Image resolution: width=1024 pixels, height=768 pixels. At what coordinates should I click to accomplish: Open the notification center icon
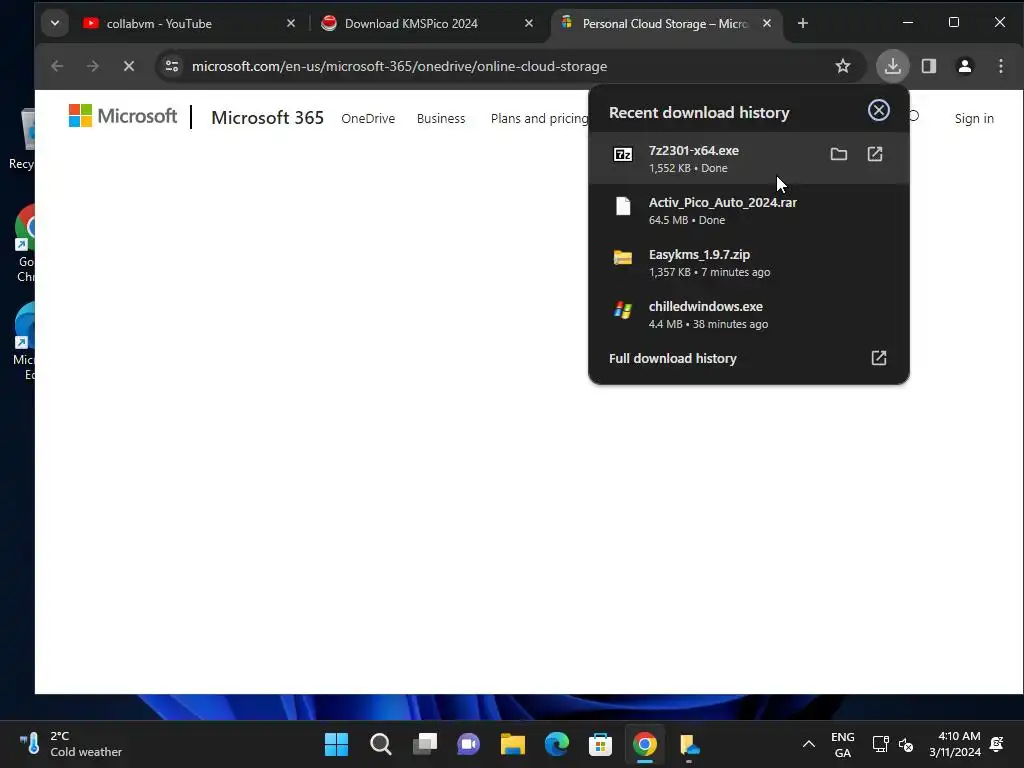tap(997, 744)
